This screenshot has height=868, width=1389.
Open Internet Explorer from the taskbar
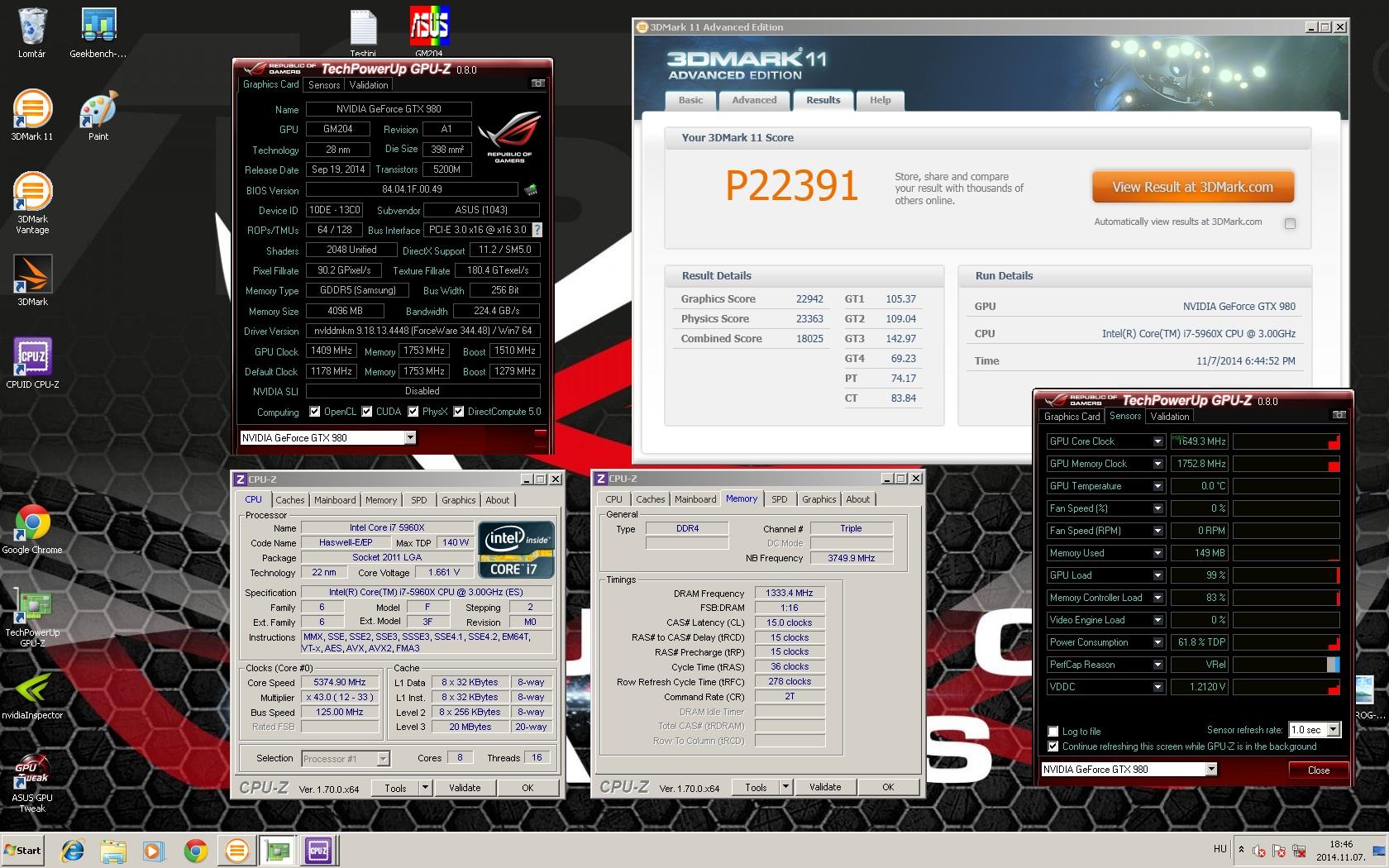click(73, 851)
